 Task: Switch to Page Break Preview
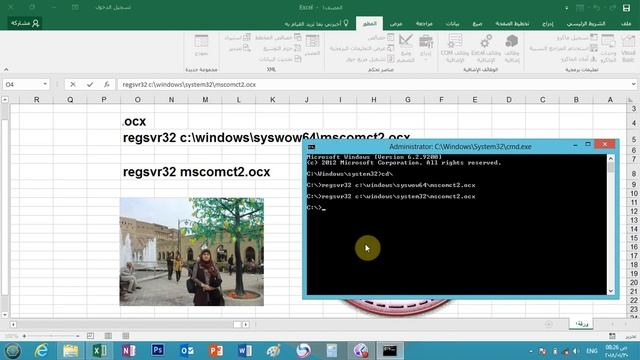point(90,336)
